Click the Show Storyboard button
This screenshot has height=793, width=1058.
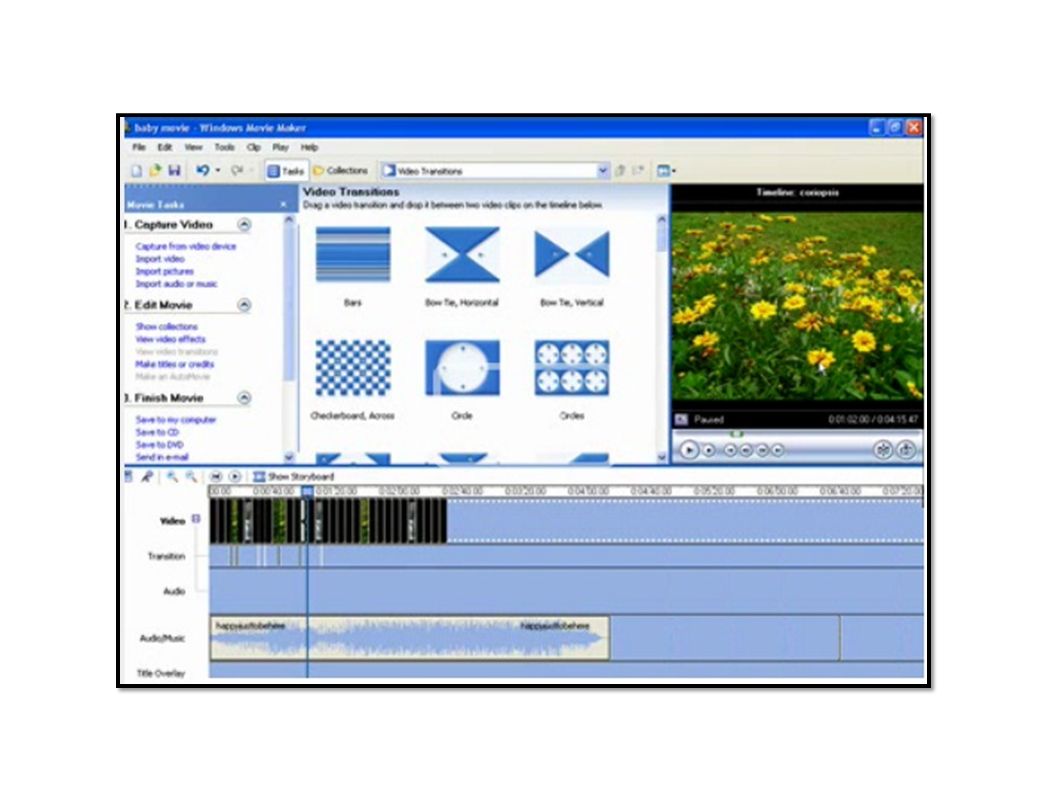(294, 477)
